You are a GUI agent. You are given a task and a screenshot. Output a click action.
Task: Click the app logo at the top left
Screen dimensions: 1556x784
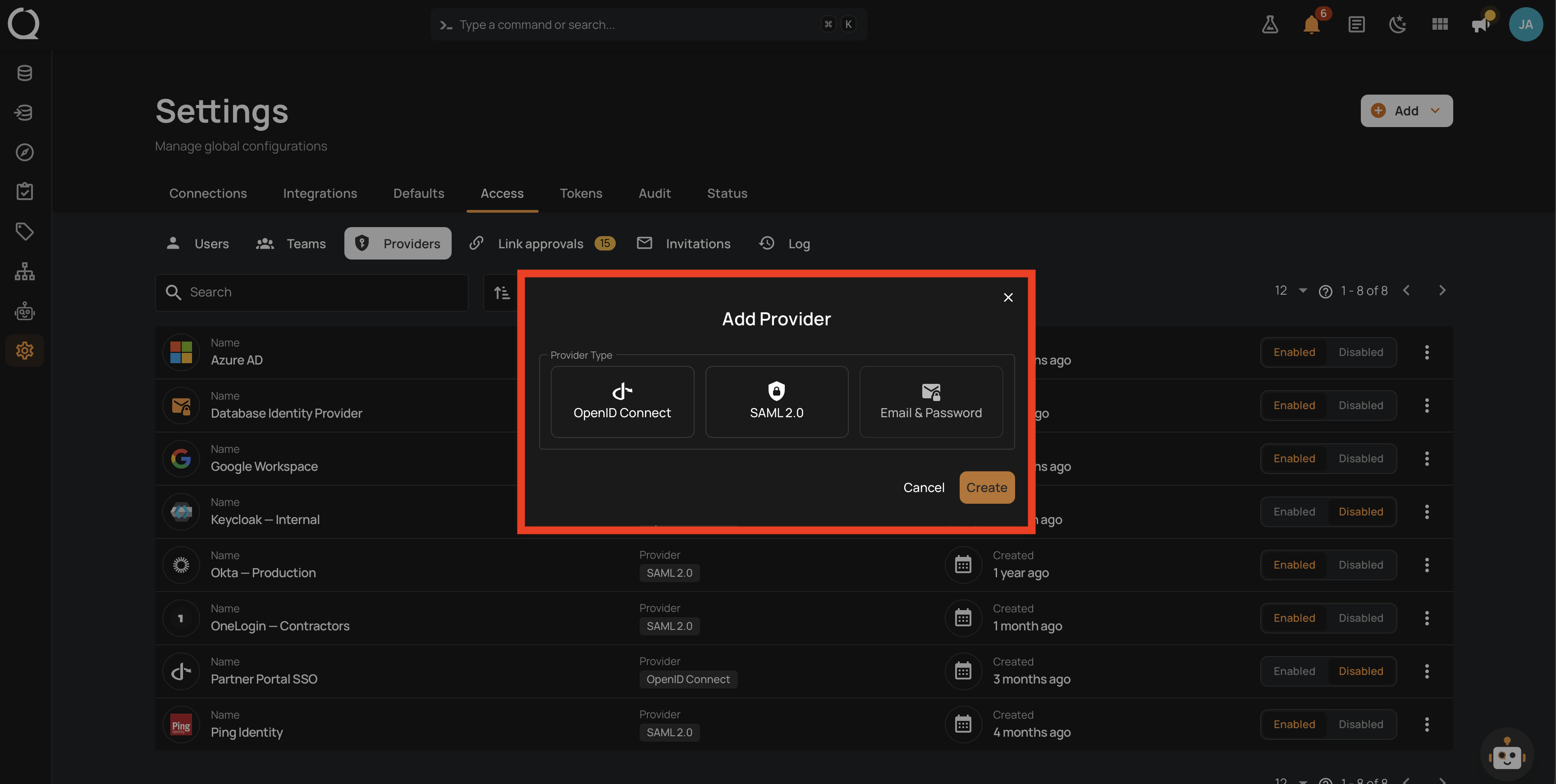coord(23,24)
